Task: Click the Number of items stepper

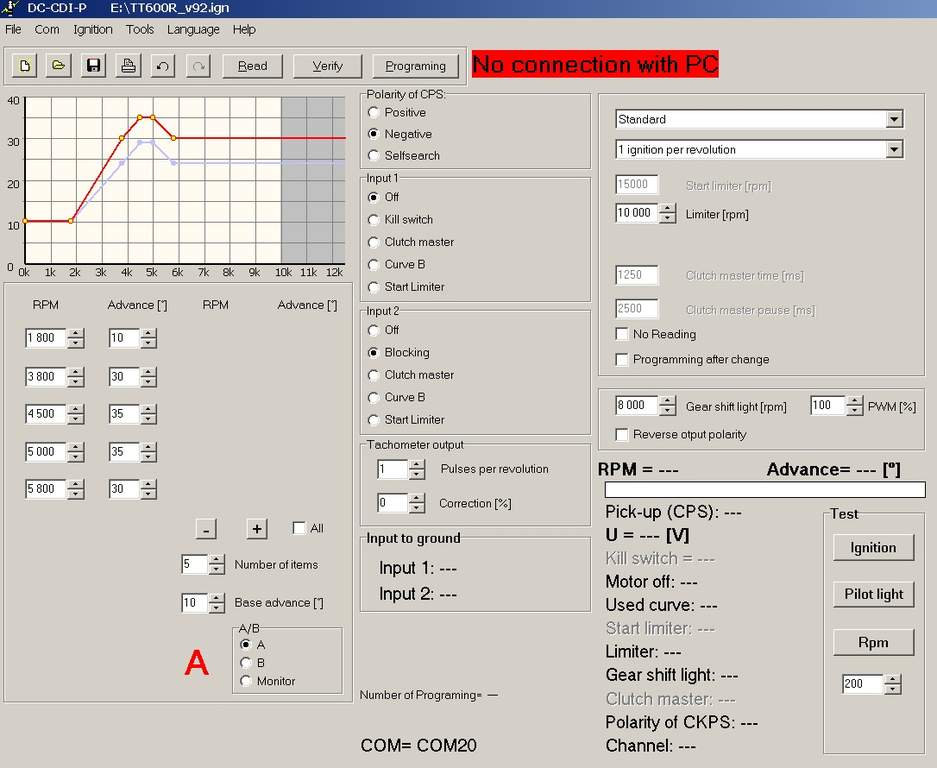Action: point(216,565)
